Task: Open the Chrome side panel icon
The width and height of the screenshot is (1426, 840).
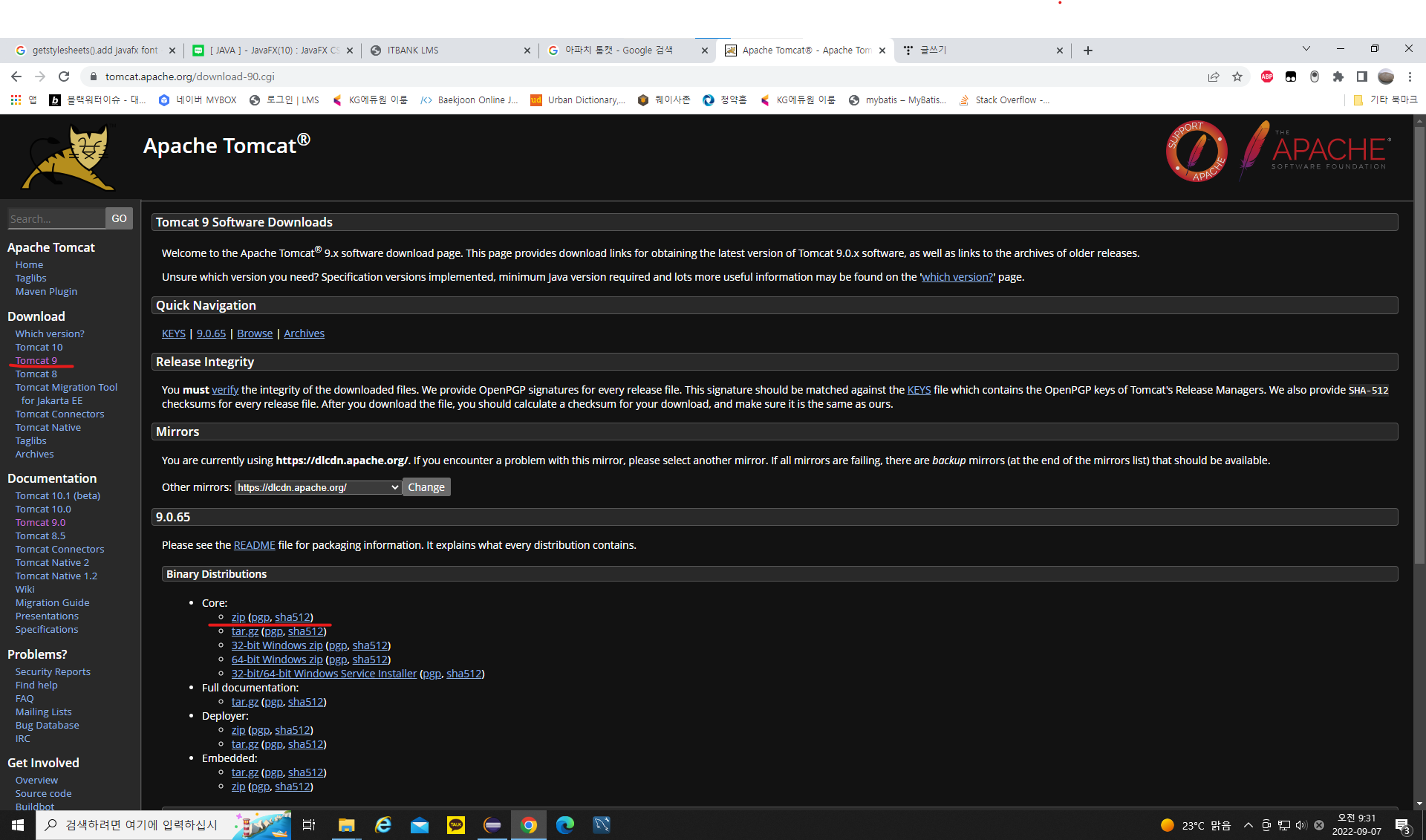Action: pos(1361,76)
